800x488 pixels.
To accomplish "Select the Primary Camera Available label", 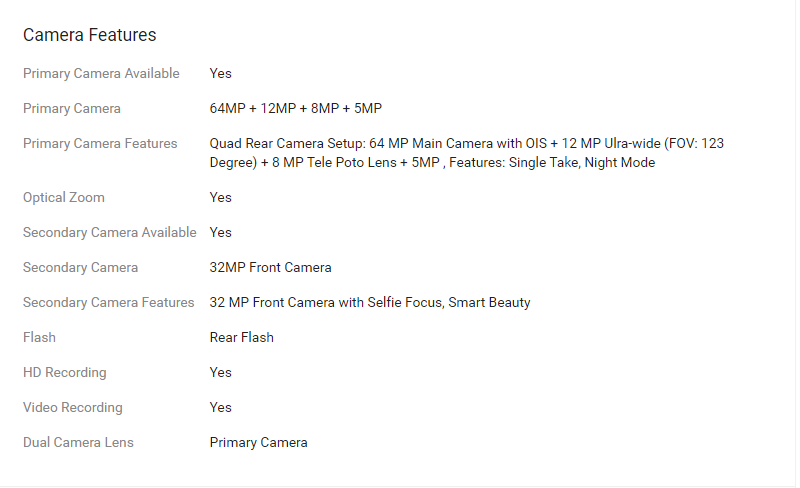I will 101,73.
